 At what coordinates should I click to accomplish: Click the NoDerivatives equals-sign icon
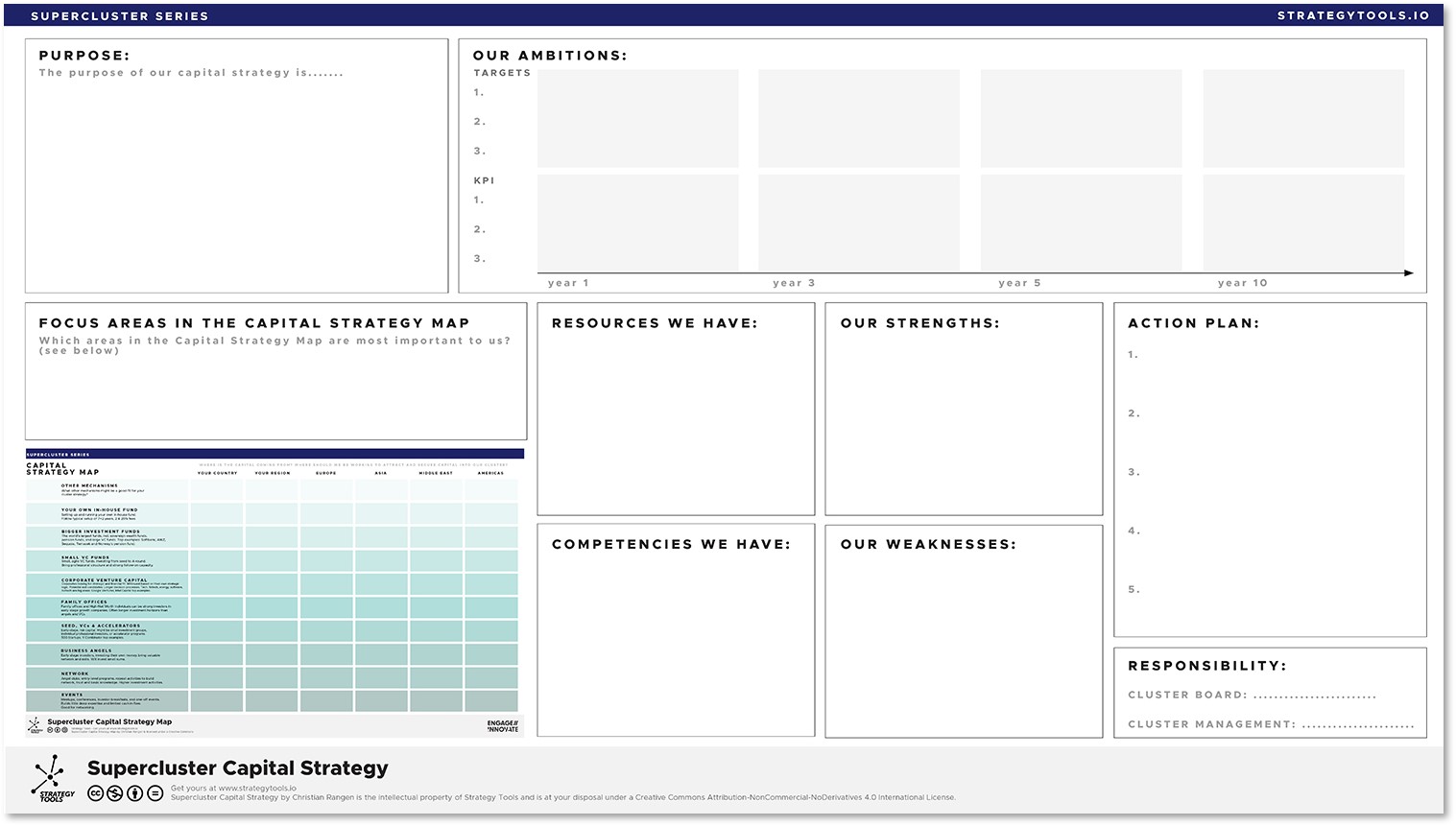click(x=155, y=793)
